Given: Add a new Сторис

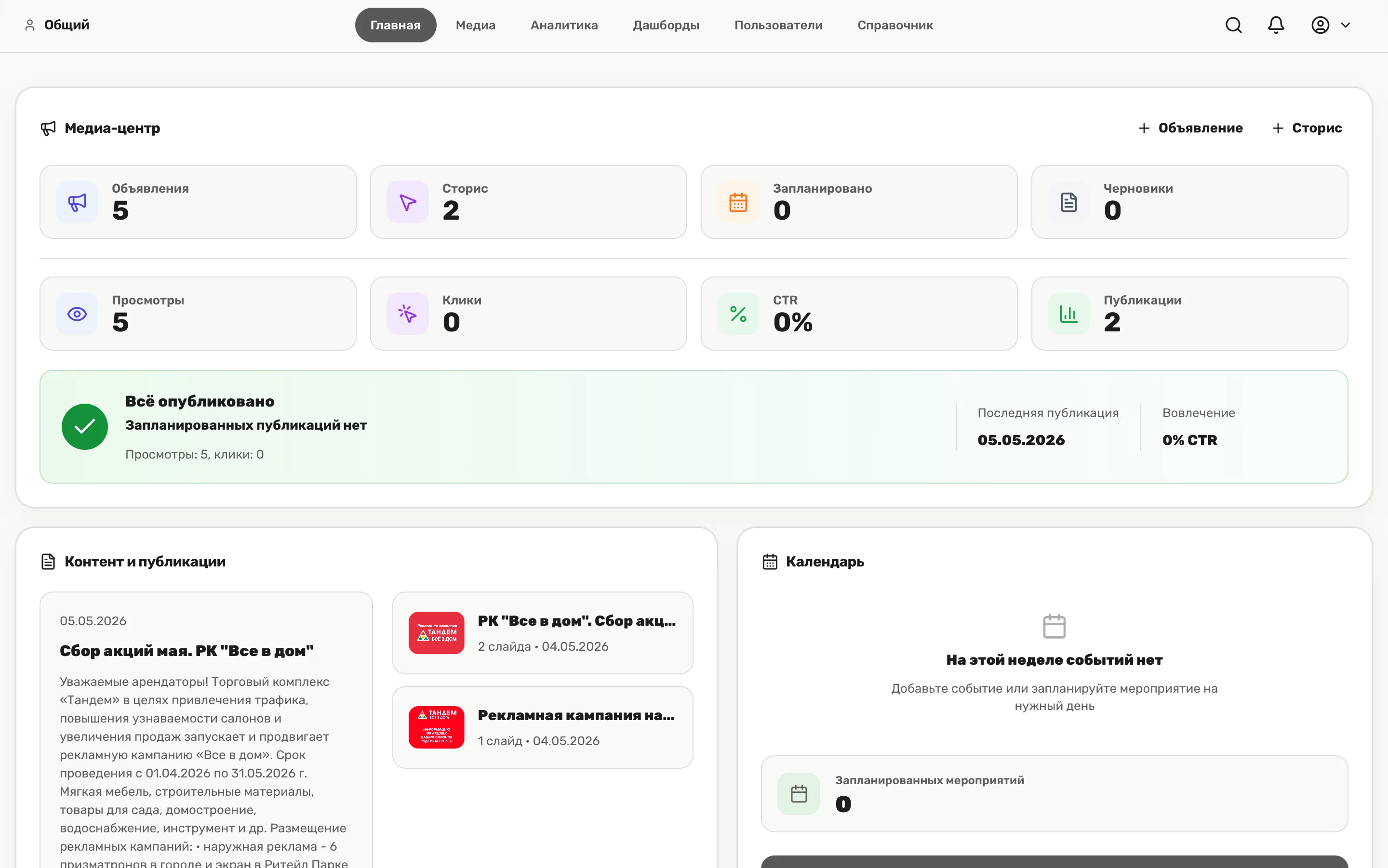Looking at the screenshot, I should point(1307,128).
